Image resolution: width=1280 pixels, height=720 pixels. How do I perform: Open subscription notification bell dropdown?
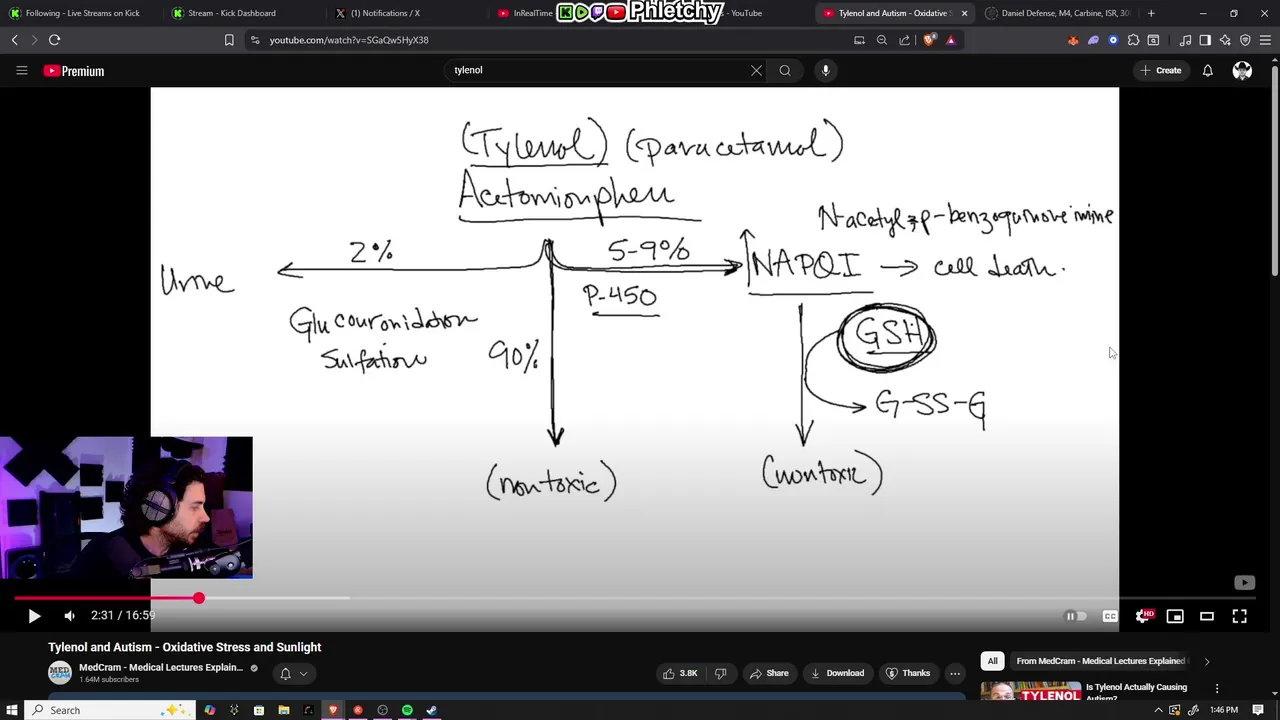point(293,674)
